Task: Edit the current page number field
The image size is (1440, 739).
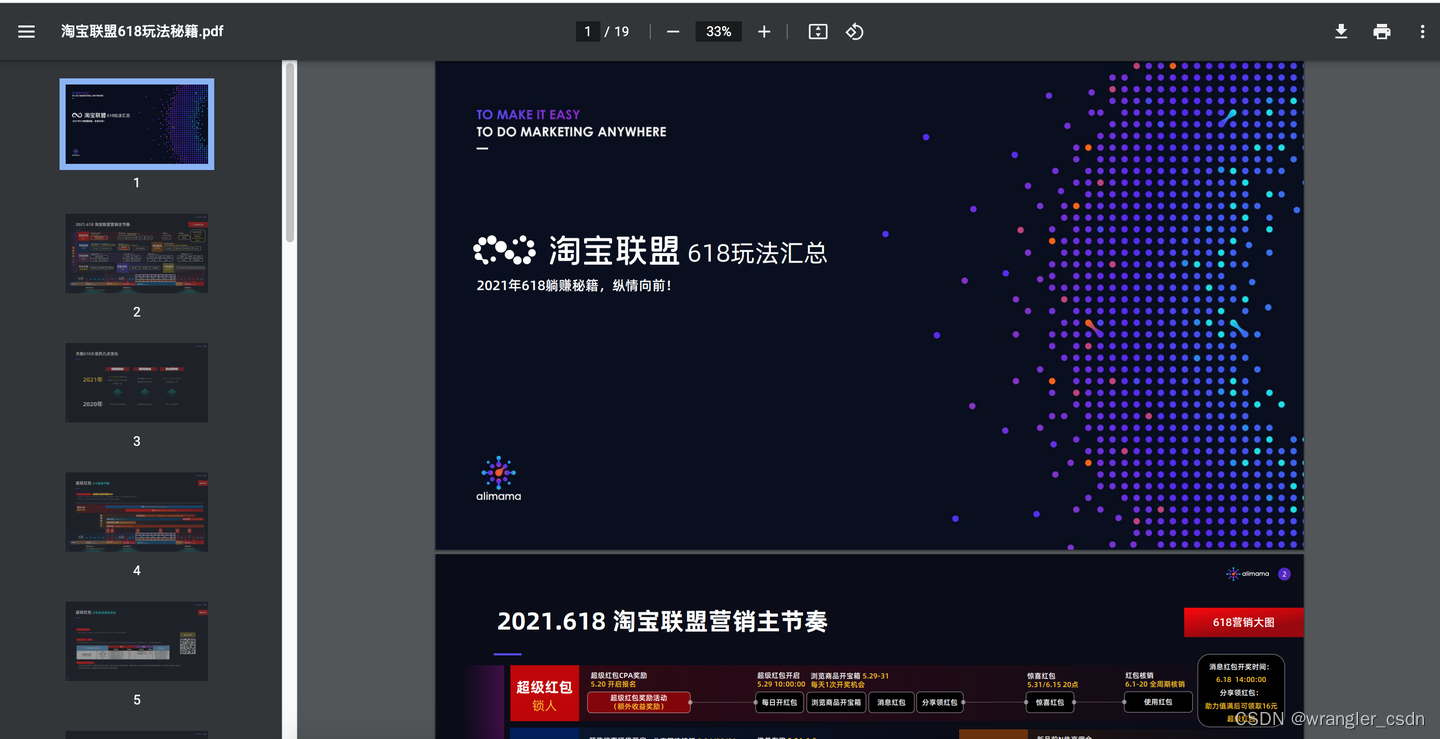Action: point(587,32)
